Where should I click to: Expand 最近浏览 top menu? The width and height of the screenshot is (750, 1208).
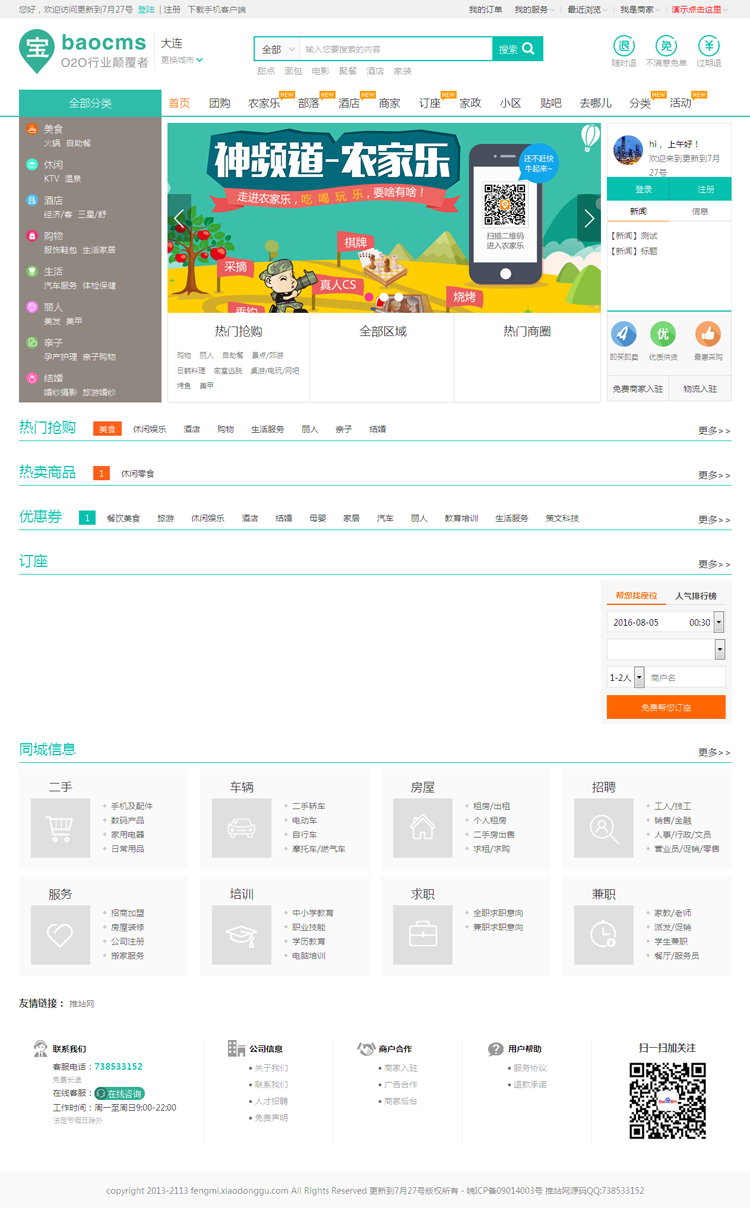tap(587, 9)
